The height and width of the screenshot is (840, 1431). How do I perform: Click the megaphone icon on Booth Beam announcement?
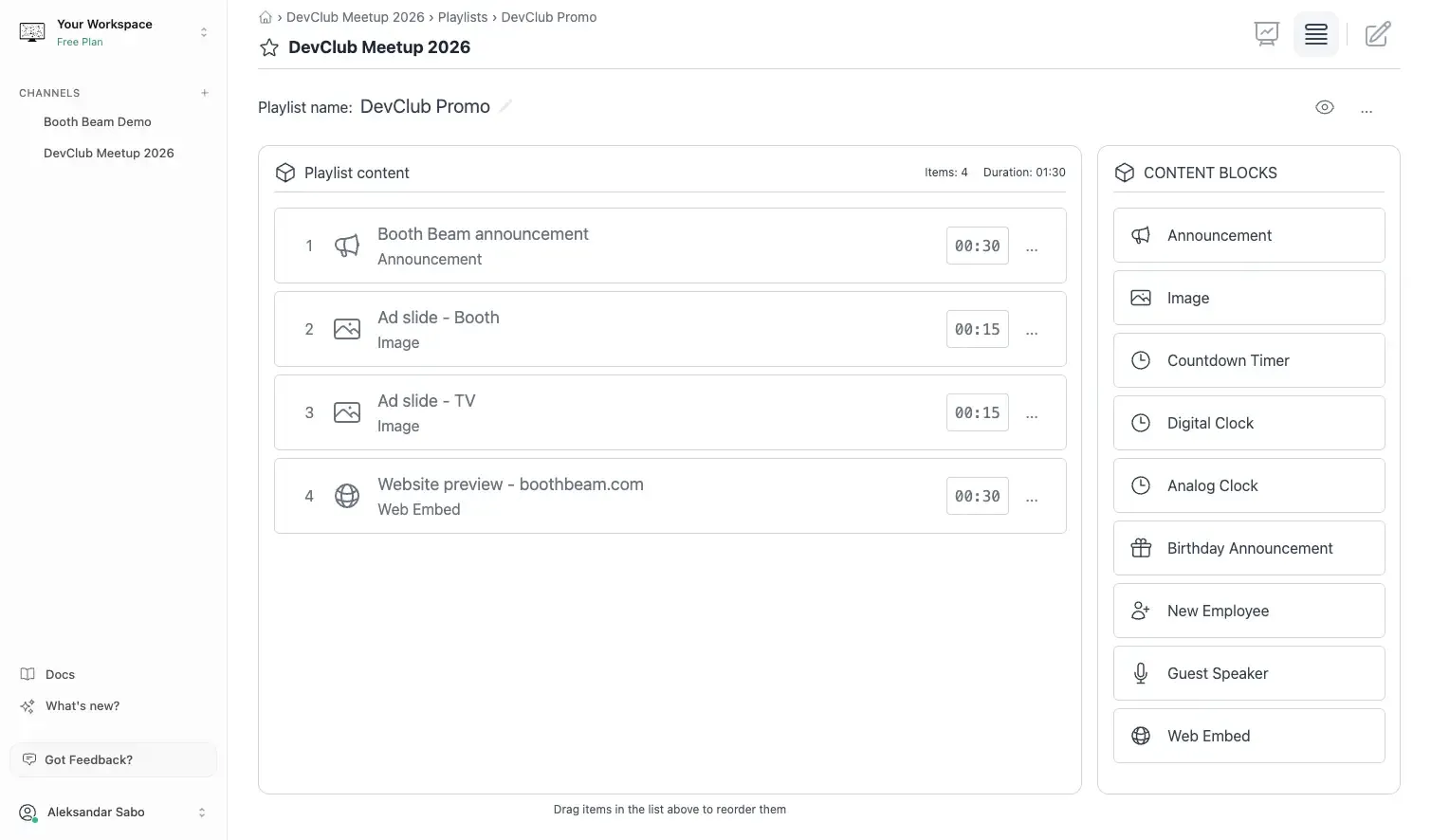(347, 246)
